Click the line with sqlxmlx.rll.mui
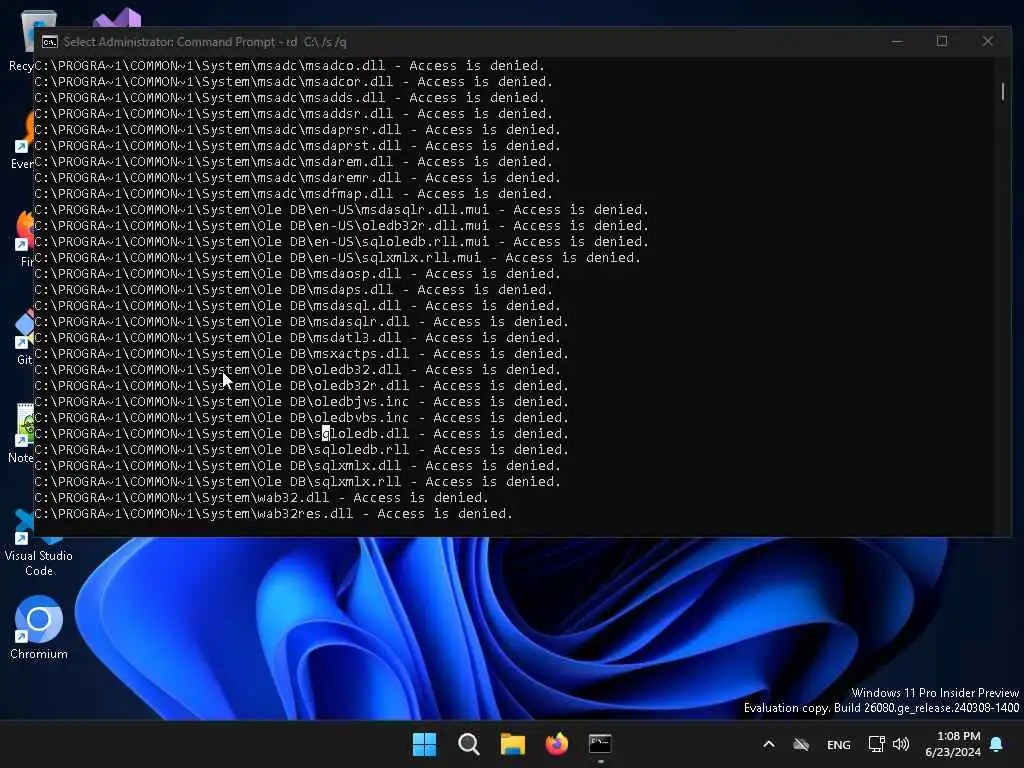The height and width of the screenshot is (768, 1024). (338, 257)
